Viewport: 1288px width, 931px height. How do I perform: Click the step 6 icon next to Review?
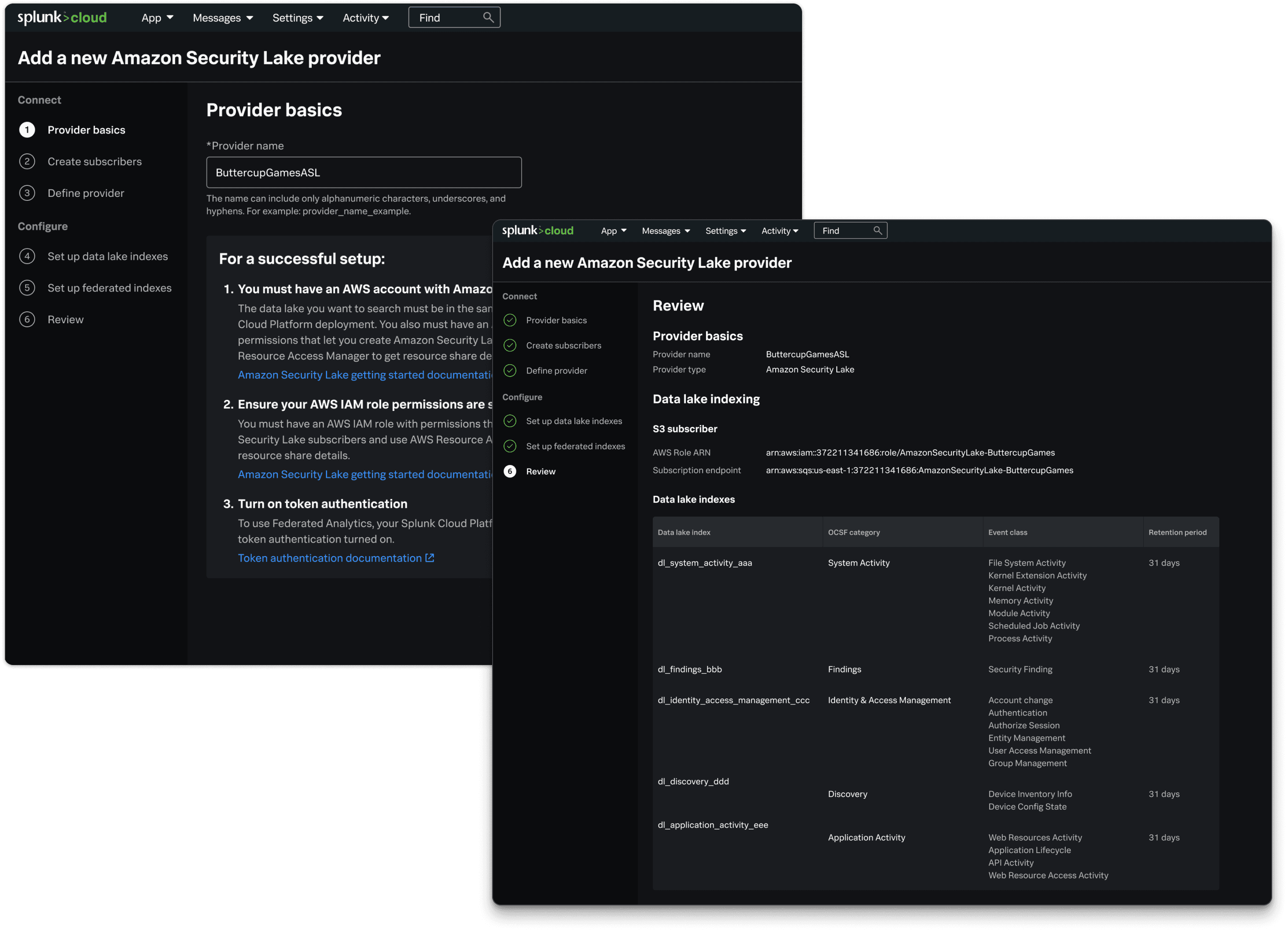pyautogui.click(x=510, y=472)
